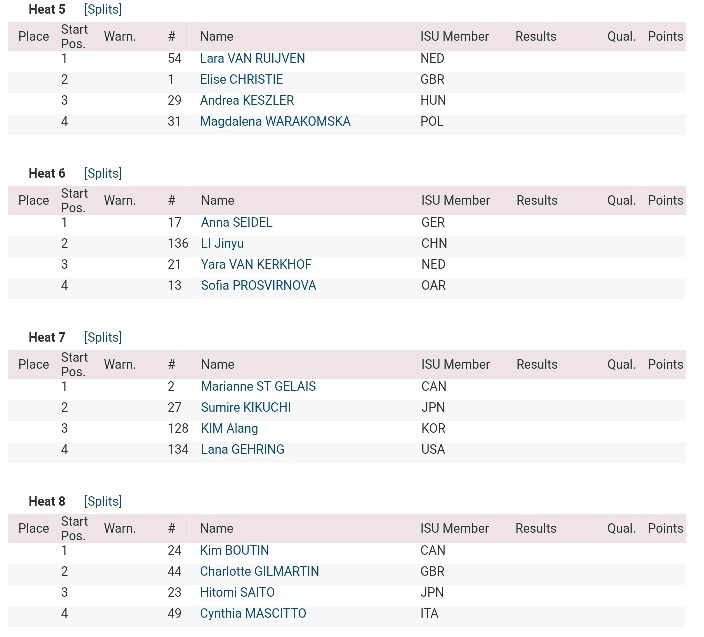The height and width of the screenshot is (637, 704).
Task: Open the Splits link for Heat 6
Action: [x=103, y=173]
